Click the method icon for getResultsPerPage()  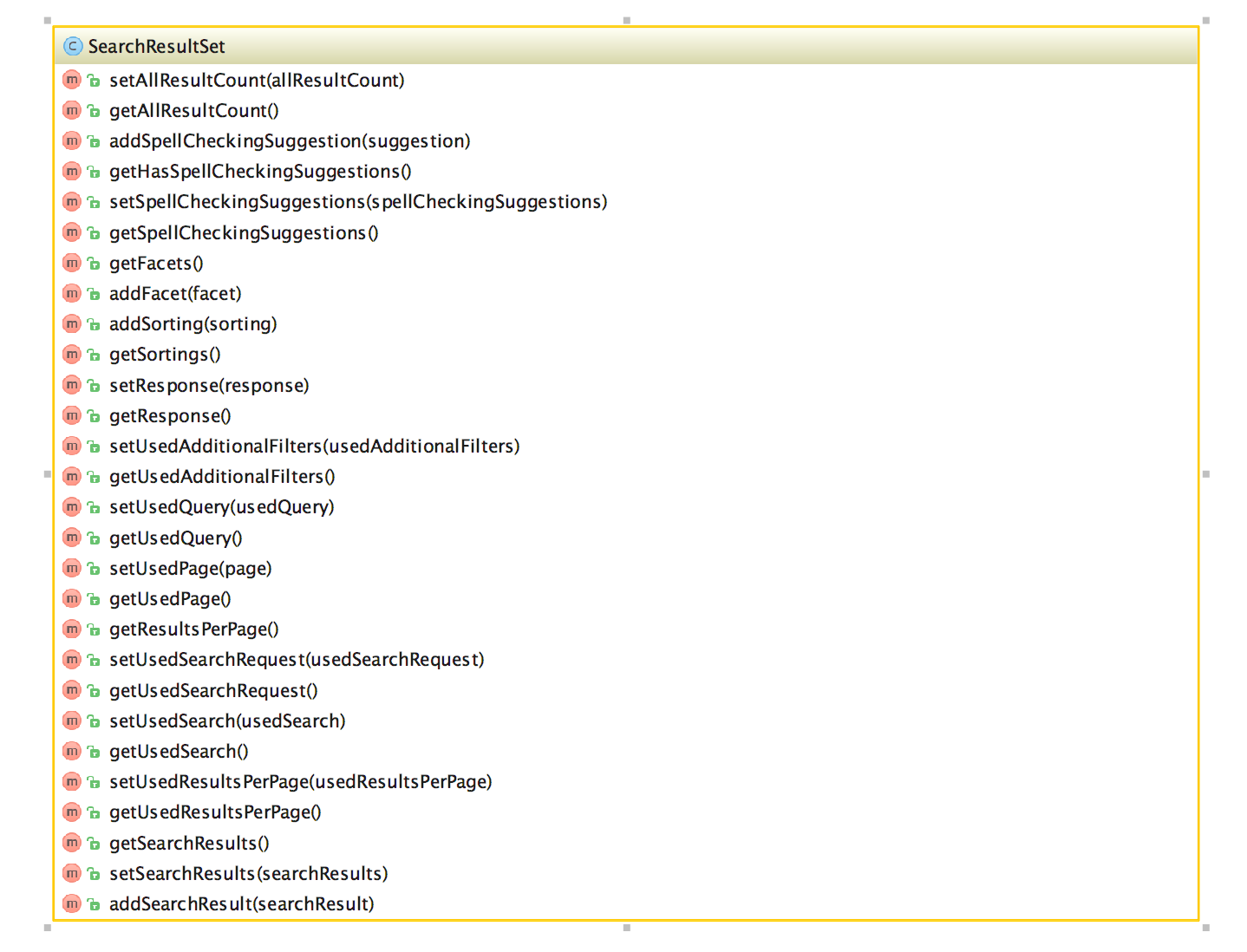[x=72, y=629]
